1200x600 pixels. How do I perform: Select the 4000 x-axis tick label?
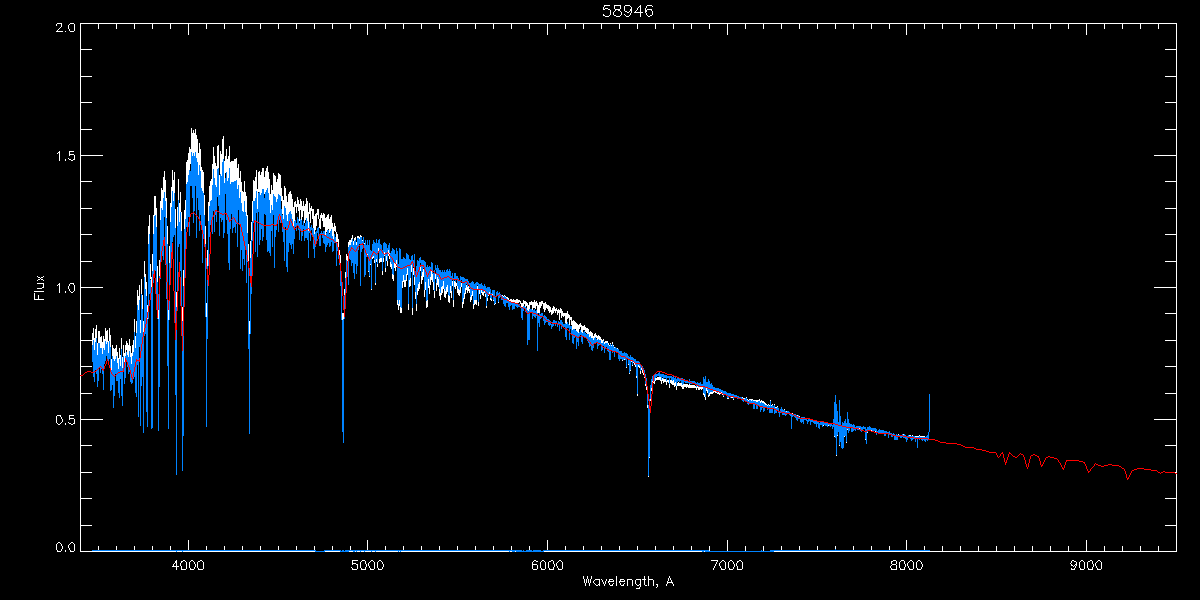coord(188,564)
